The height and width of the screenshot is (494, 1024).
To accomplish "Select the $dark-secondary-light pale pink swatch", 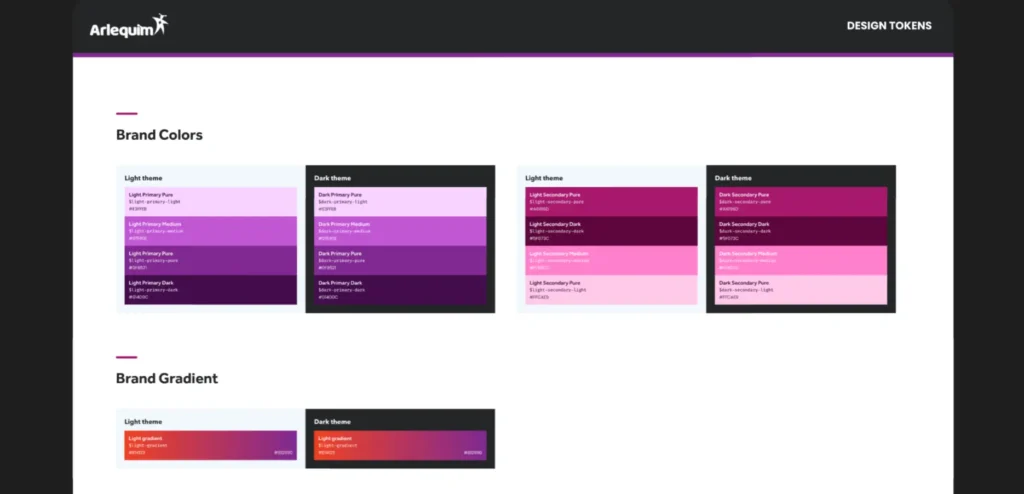I will 801,289.
